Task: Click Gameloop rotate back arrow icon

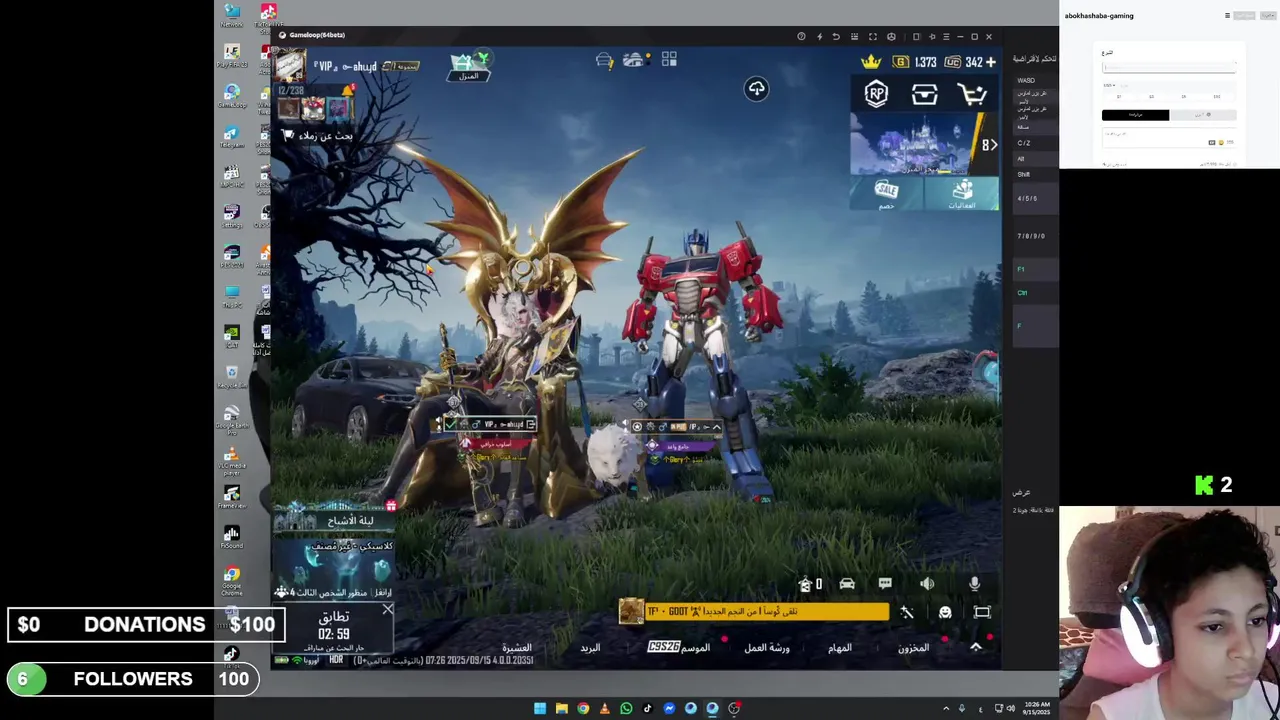Action: tap(836, 37)
